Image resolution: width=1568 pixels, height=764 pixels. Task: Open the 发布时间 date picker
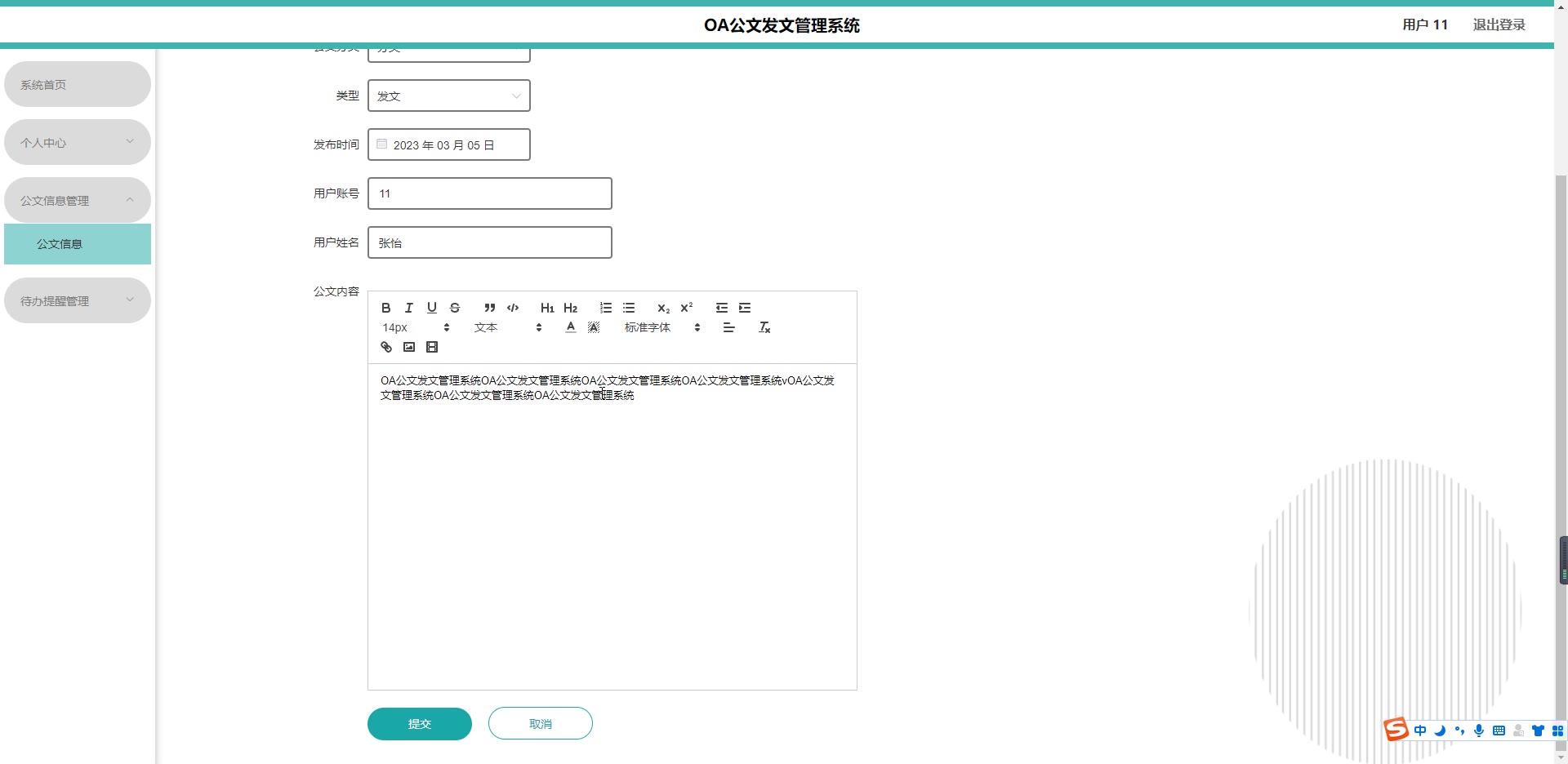coord(449,144)
